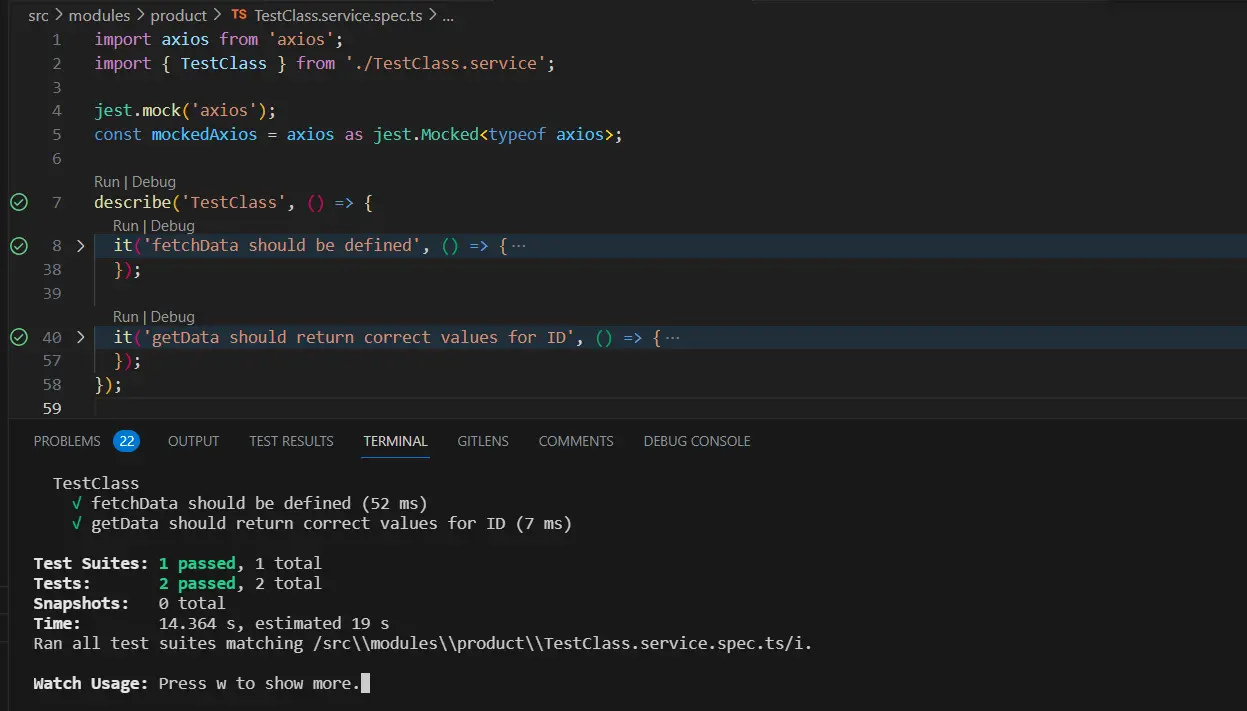Show the GITLENS panel tab

(x=483, y=441)
